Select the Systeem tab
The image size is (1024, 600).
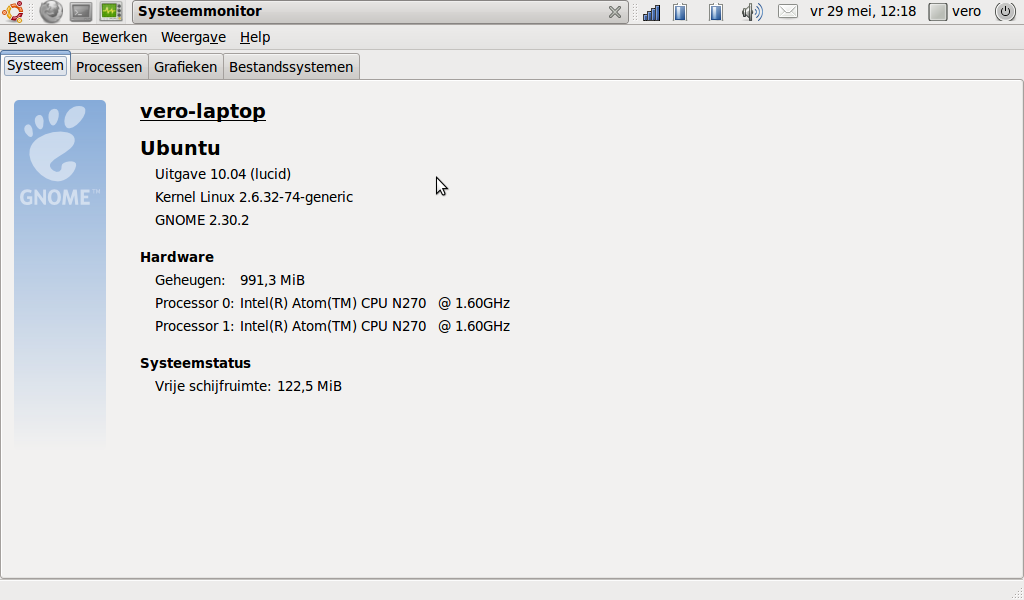click(35, 66)
